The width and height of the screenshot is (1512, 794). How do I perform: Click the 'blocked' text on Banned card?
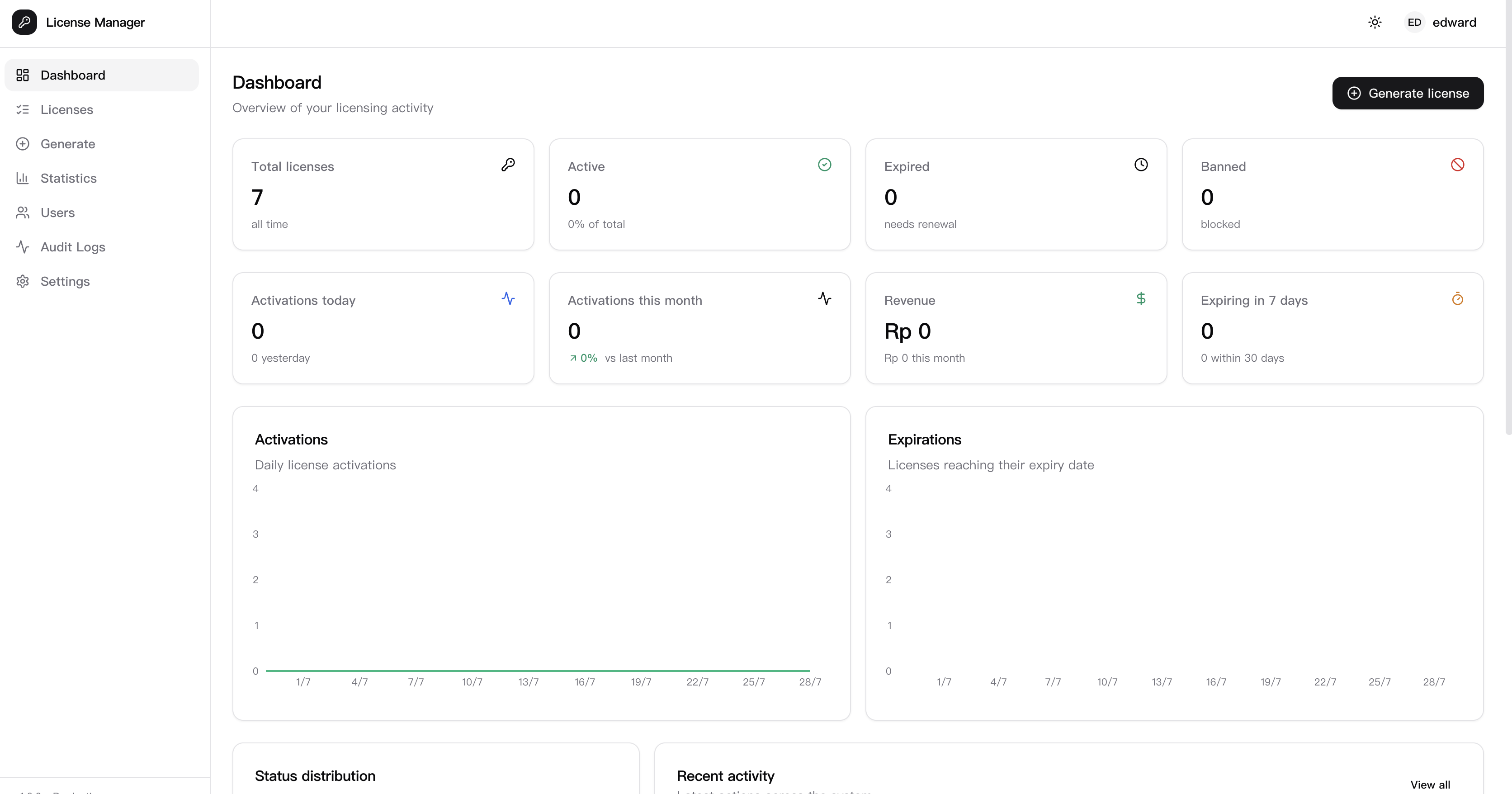point(1220,224)
